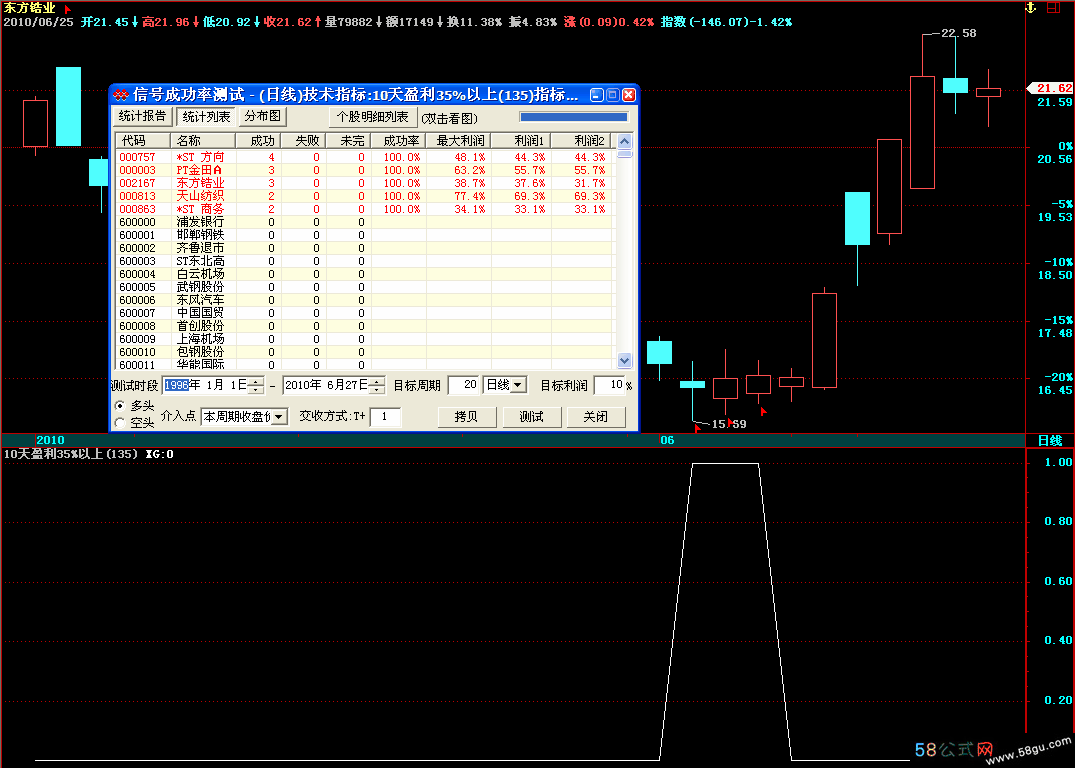Minimize the 信号成功率测试 dialog
The height and width of the screenshot is (768, 1075).
click(x=597, y=95)
